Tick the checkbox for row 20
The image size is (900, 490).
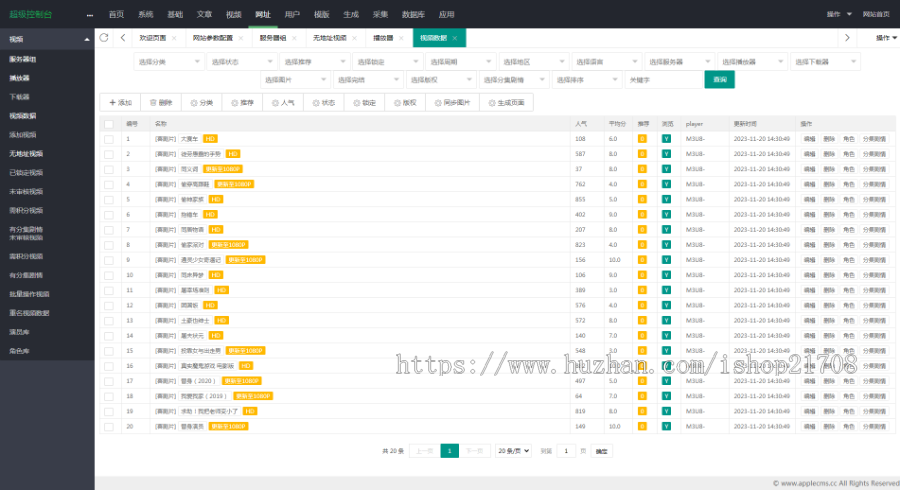click(x=109, y=426)
